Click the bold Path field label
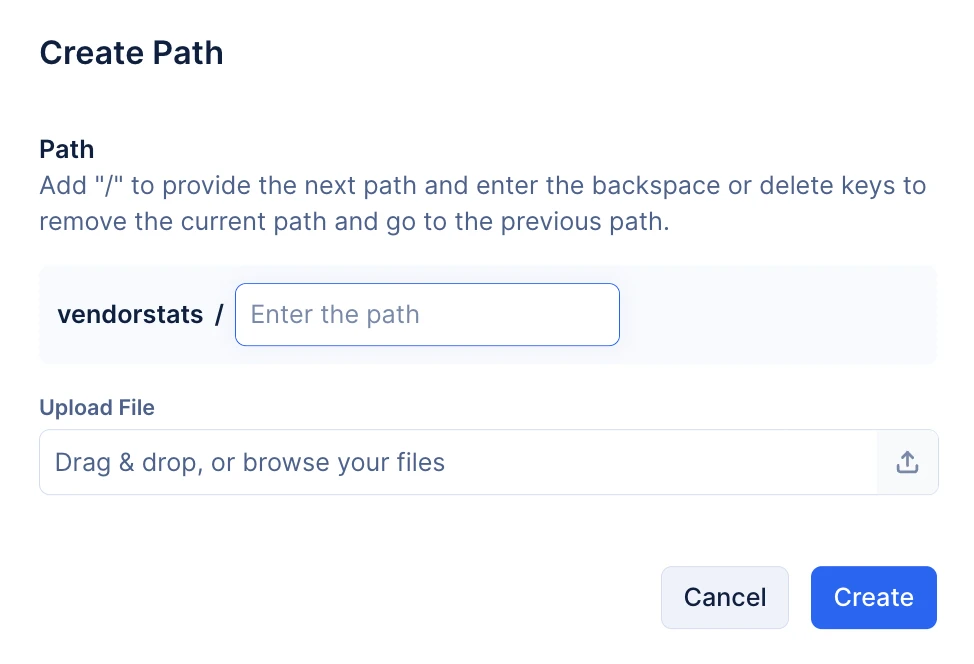974x664 pixels. click(x=66, y=150)
